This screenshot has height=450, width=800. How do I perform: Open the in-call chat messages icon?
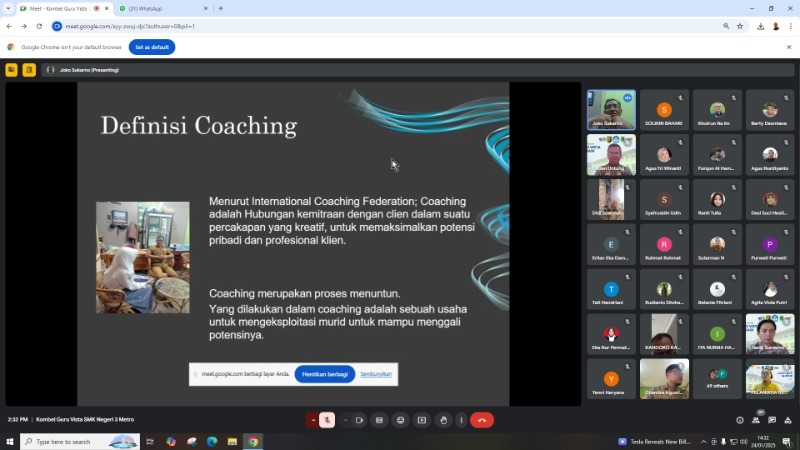coord(772,420)
